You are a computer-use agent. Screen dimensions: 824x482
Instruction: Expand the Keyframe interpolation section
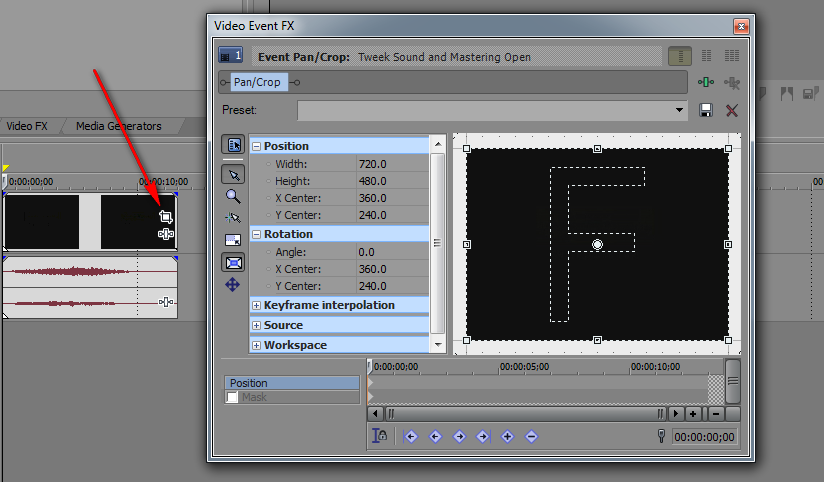point(256,305)
